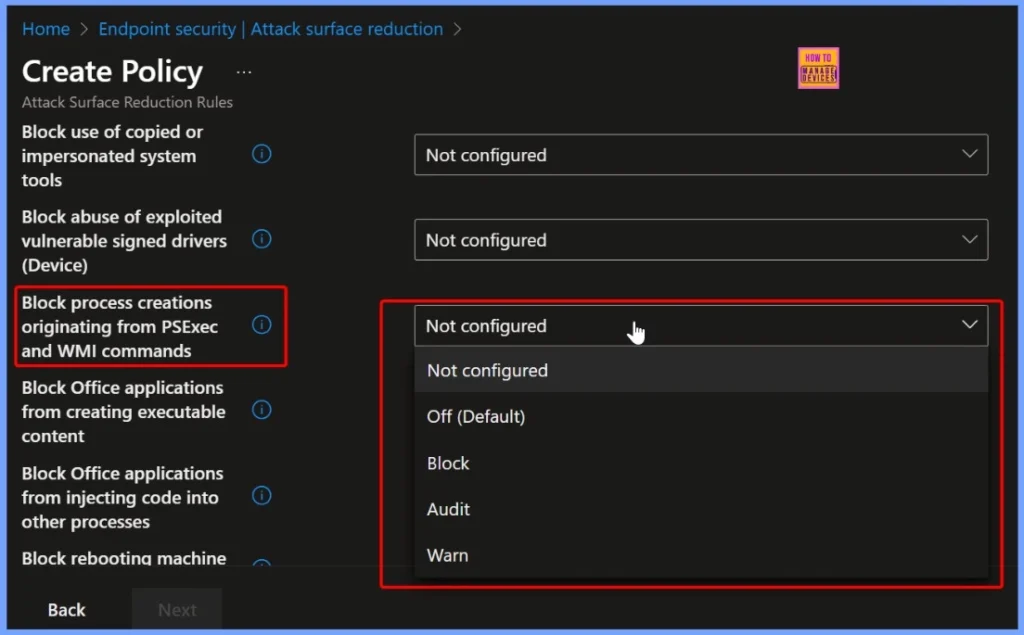Viewport: 1024px width, 635px height.
Task: Collapse the open PSExec rule dropdown via its chevron
Action: coord(968,325)
